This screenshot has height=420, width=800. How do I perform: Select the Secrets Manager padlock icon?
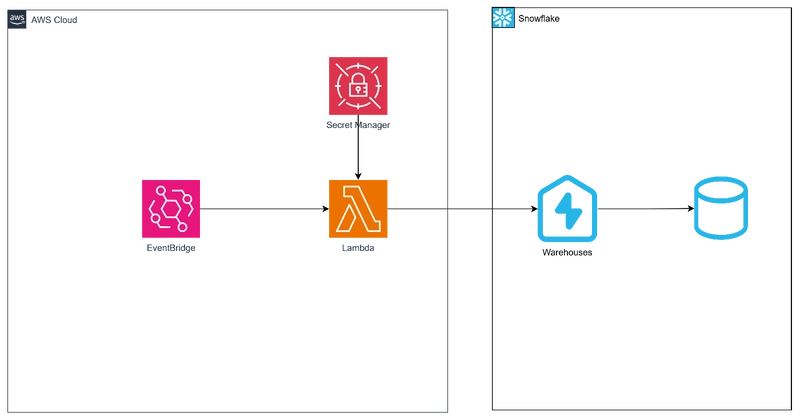pos(357,85)
